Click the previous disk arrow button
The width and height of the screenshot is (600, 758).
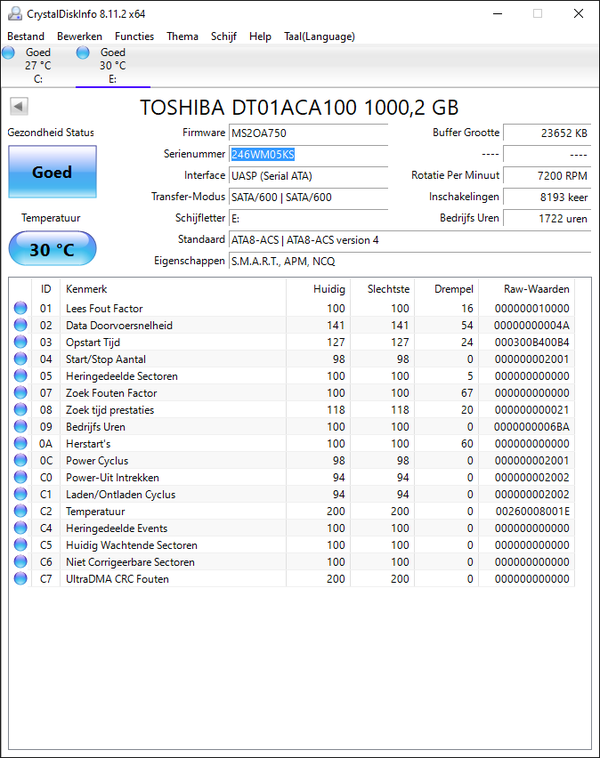click(x=19, y=107)
